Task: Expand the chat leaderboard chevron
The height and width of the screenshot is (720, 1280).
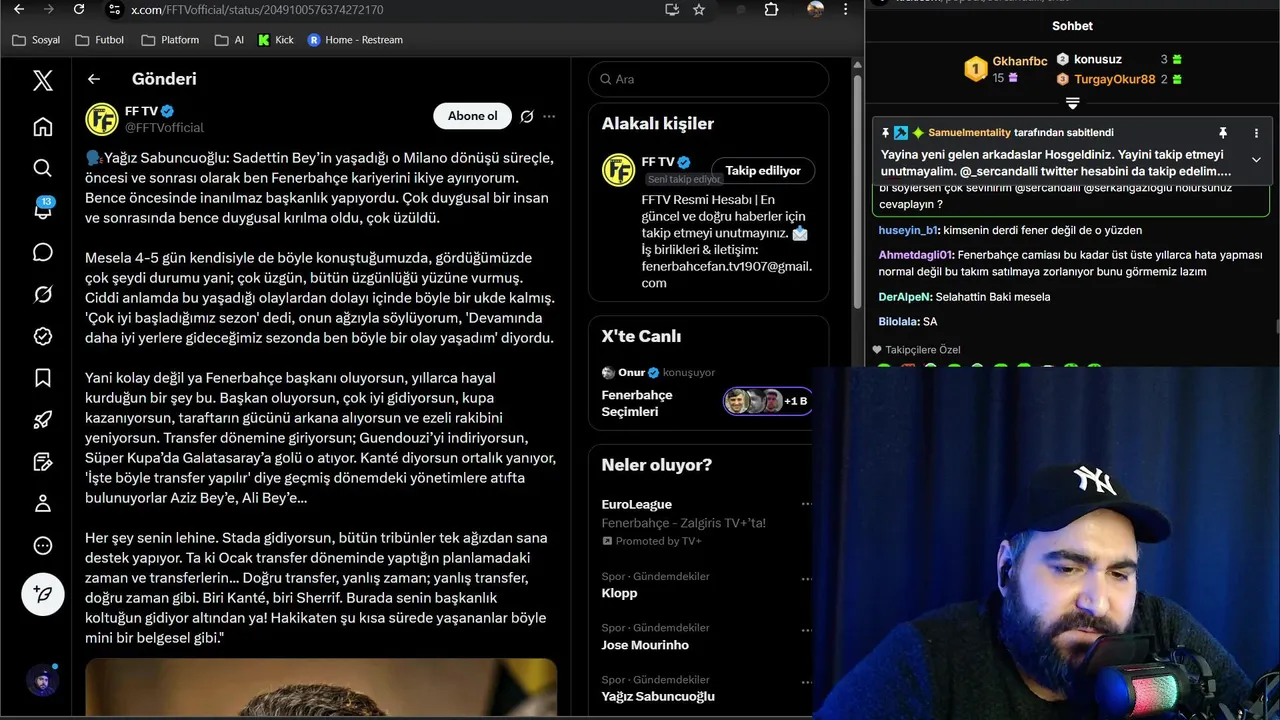Action: (x=1072, y=103)
